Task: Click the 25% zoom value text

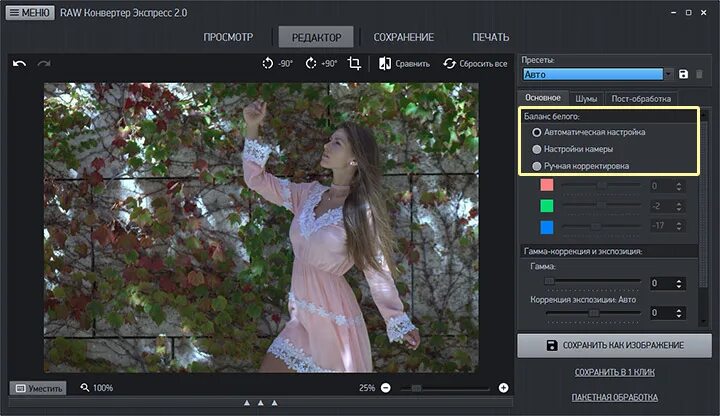Action: pos(367,388)
